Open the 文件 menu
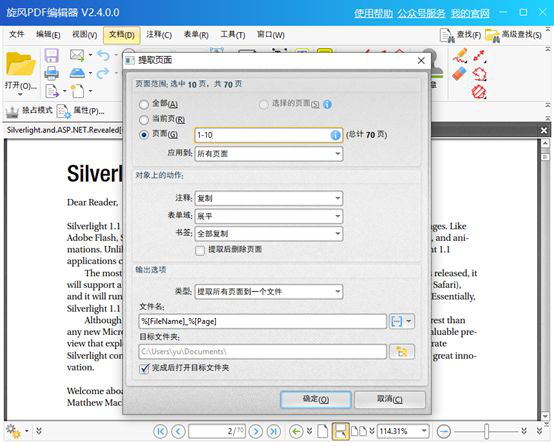This screenshot has height=446, width=554. (17, 34)
